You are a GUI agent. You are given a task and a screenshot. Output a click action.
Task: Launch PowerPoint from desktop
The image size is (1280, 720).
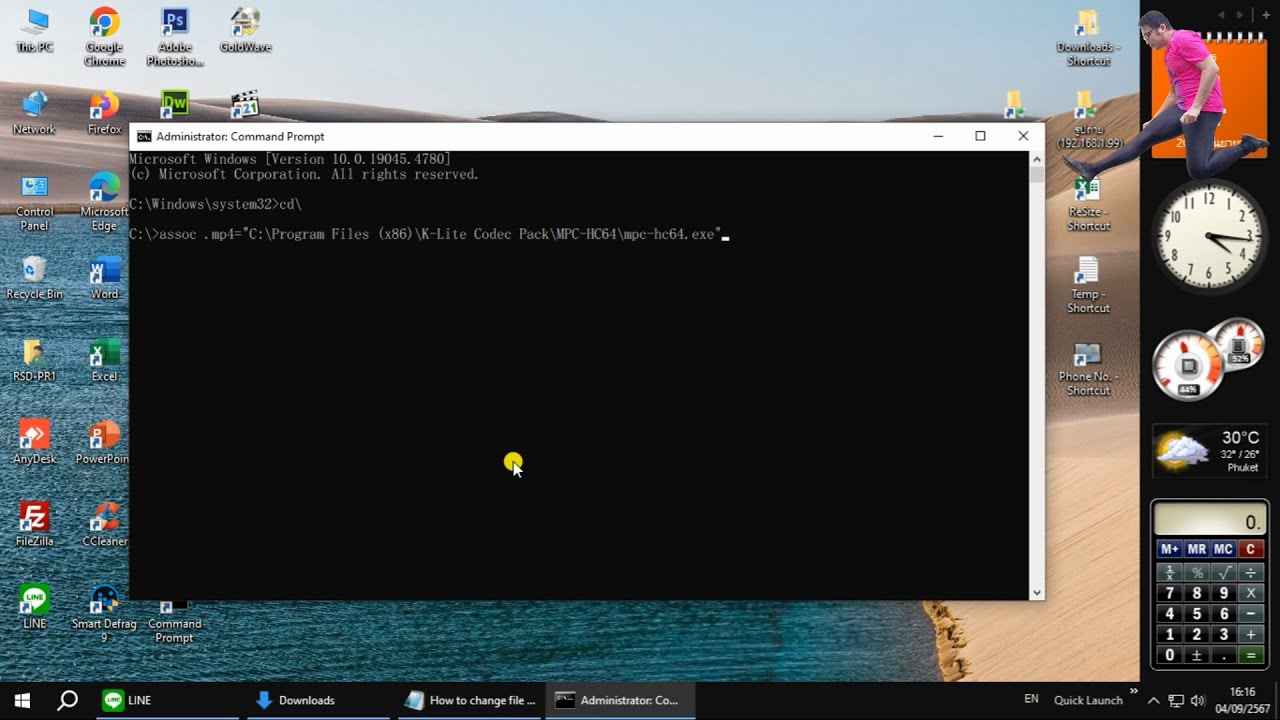click(x=104, y=442)
